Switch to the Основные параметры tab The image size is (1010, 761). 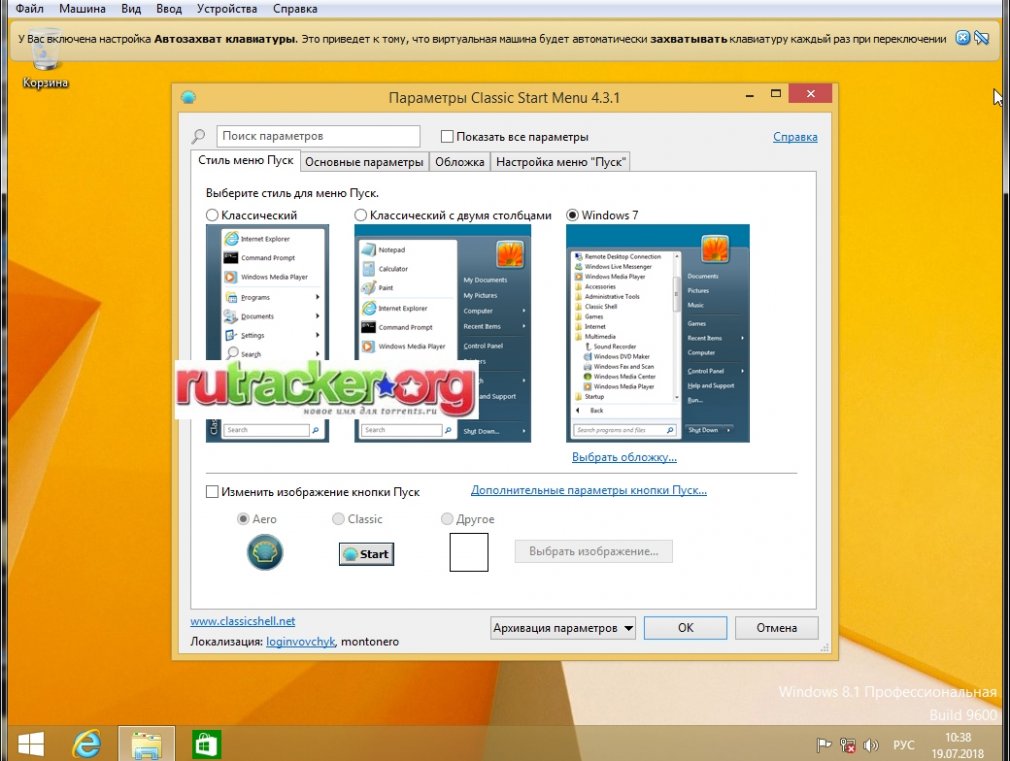(364, 162)
